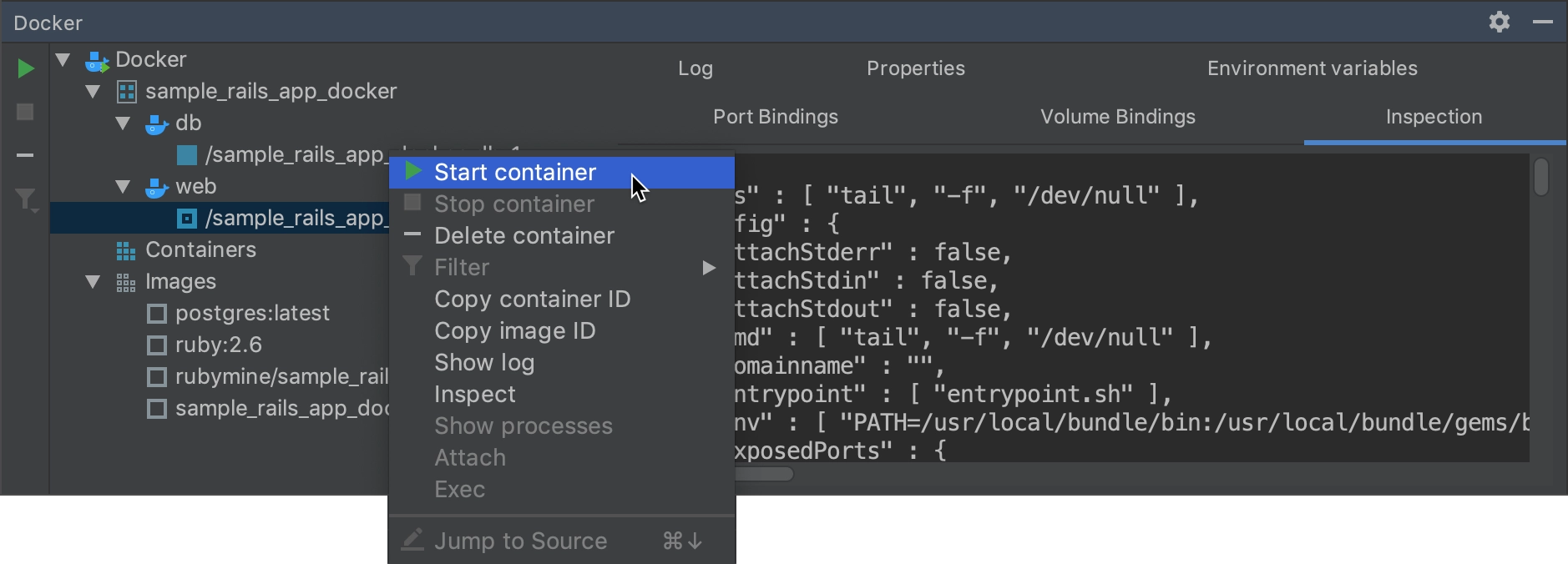Choose Start container from context menu
The image size is (1568, 564).
(x=562, y=173)
